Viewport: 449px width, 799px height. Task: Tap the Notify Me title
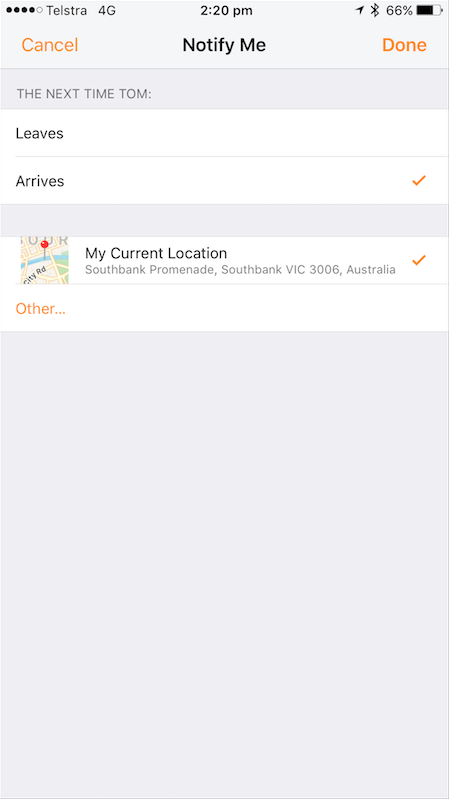224,45
